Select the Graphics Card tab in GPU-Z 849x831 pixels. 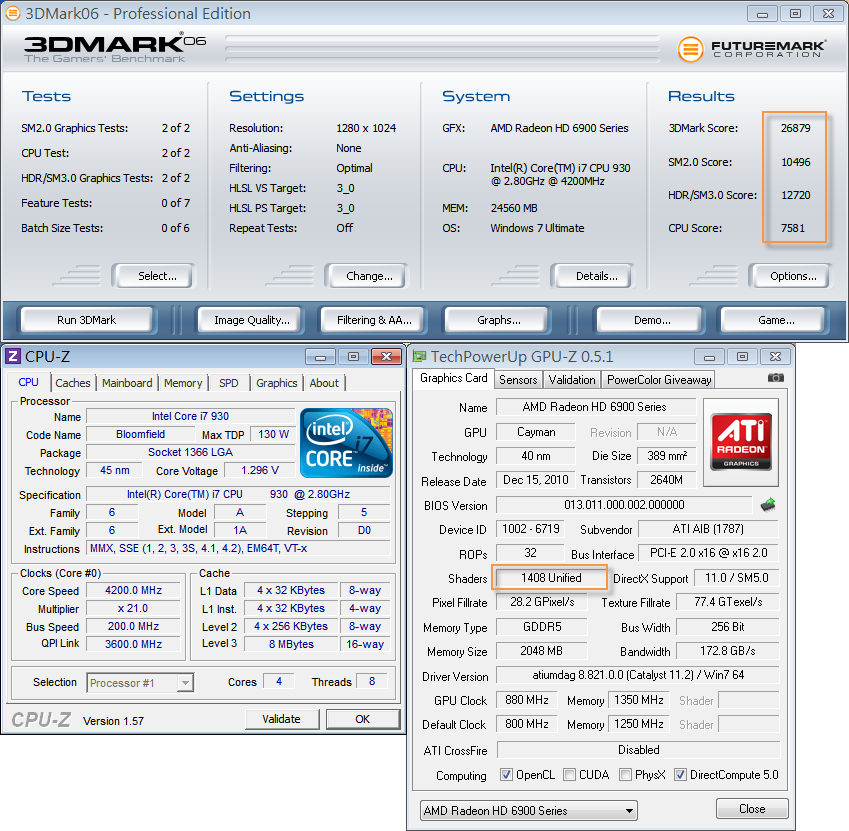pyautogui.click(x=454, y=378)
